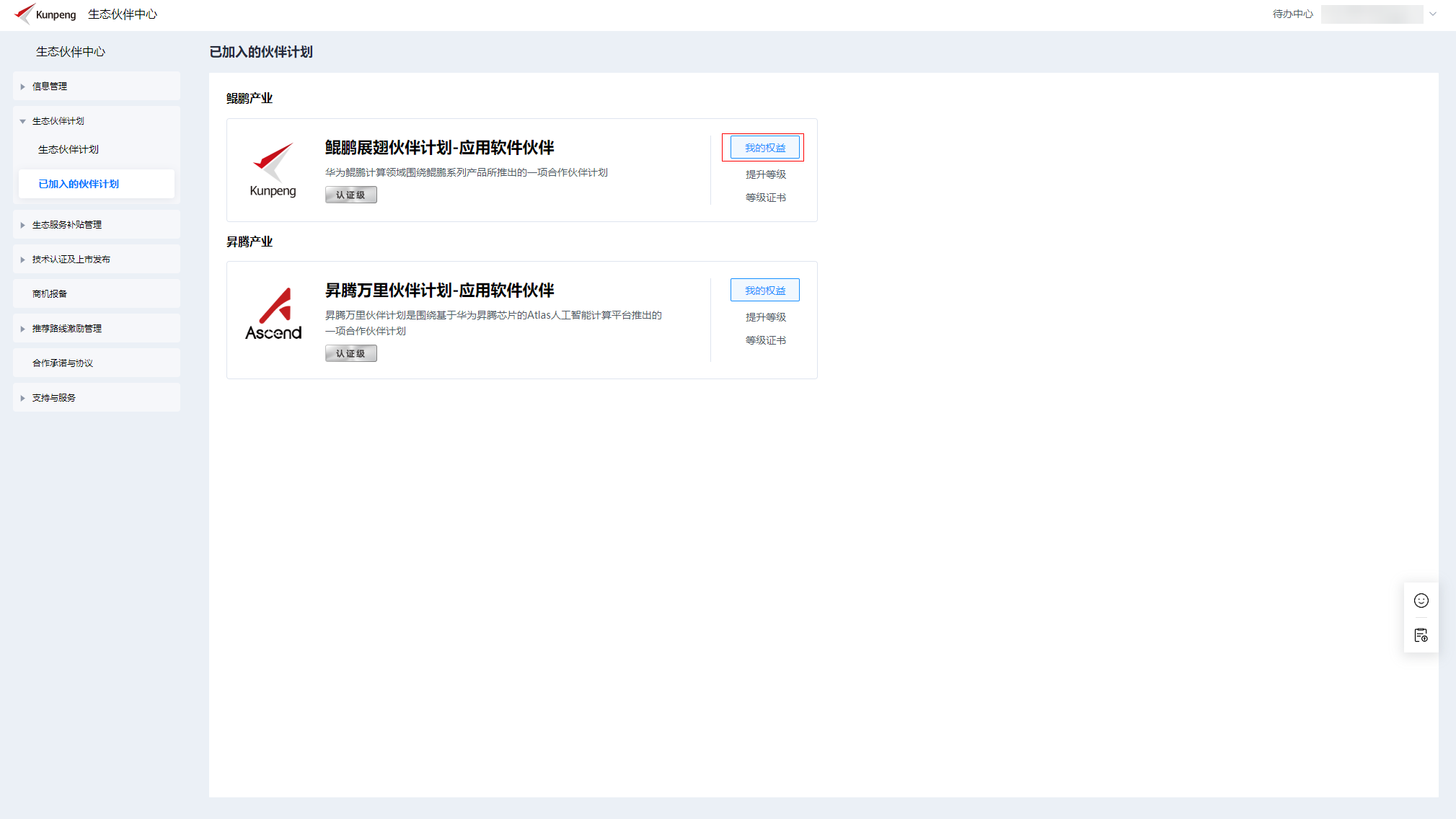Click the Ascend plan logo thumbnail

[x=273, y=314]
